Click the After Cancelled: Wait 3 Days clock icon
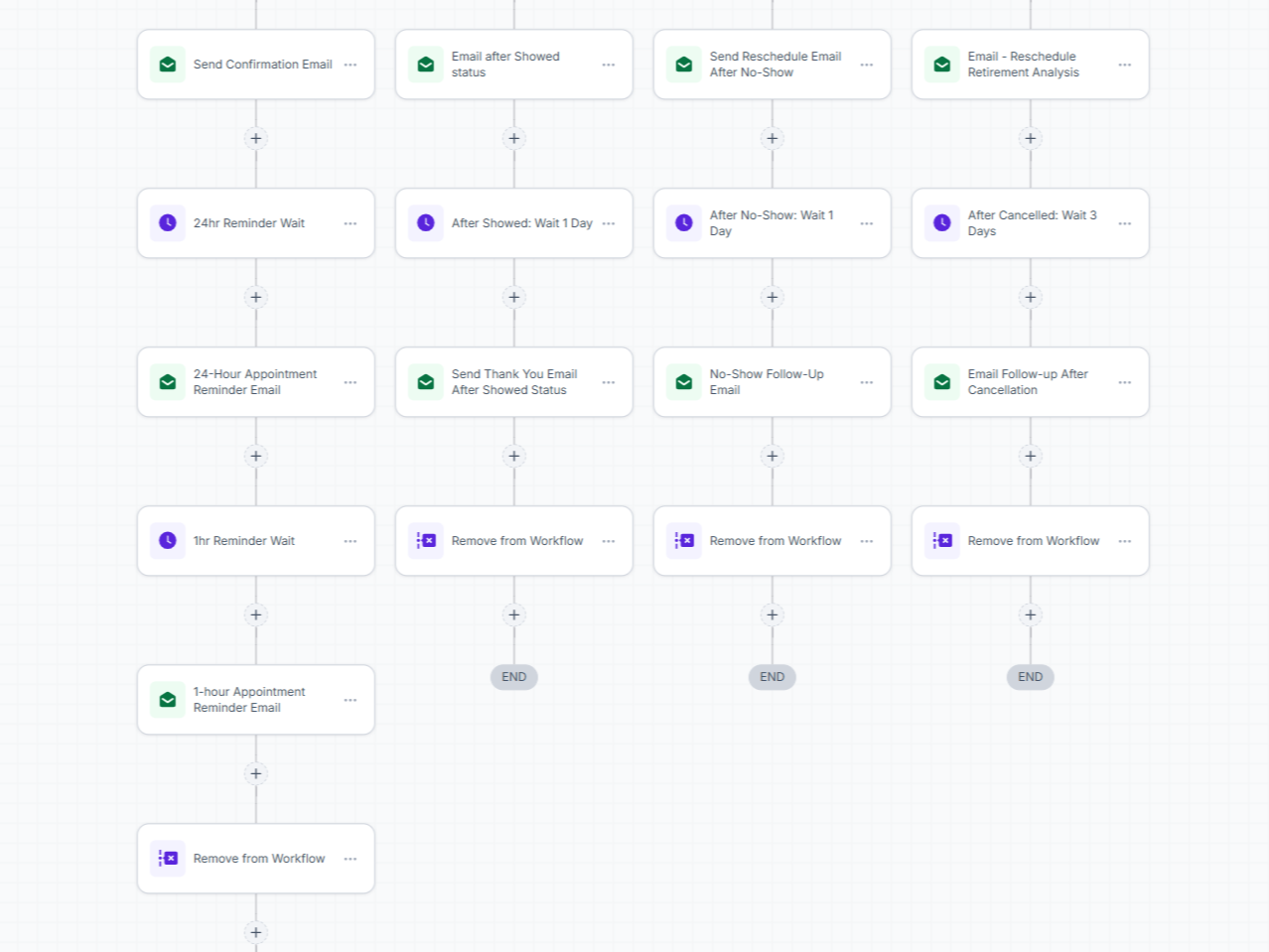Viewport: 1269px width, 952px height. 942,223
